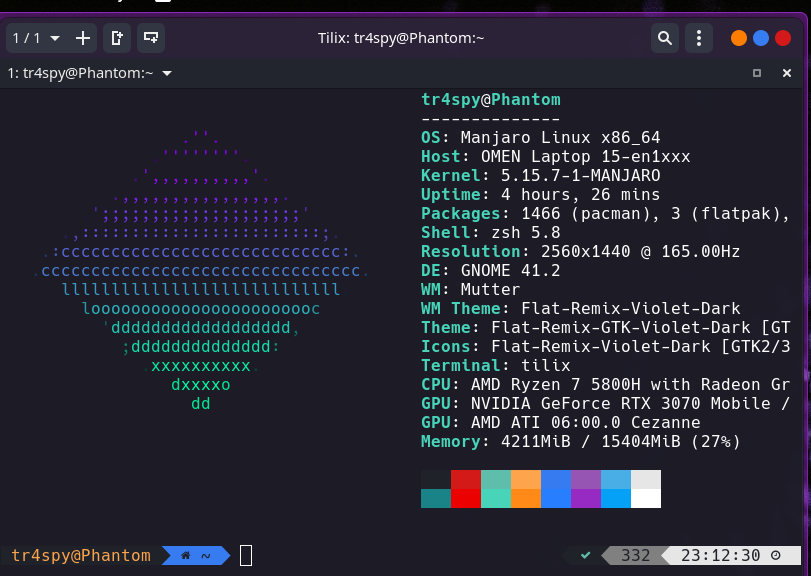Click the red swatch in the neofetch palette
Screen dimensions: 811x576
click(x=466, y=489)
